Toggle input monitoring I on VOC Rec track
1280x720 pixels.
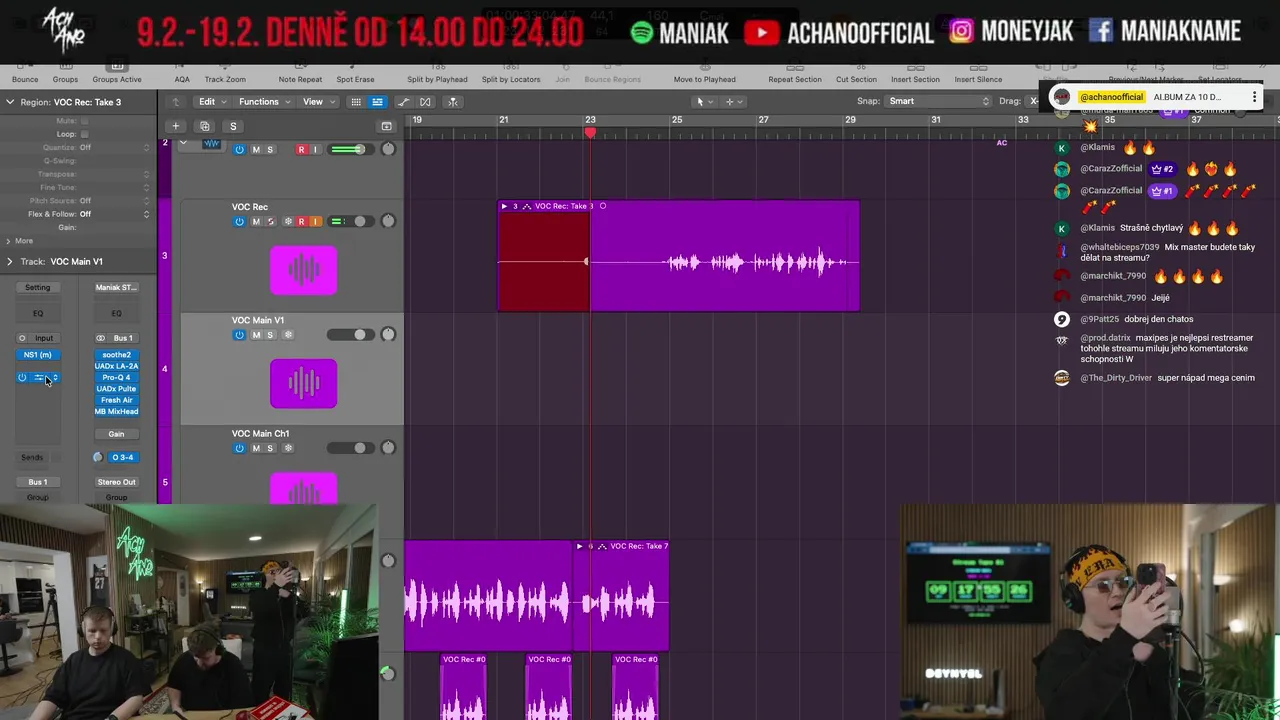click(315, 221)
